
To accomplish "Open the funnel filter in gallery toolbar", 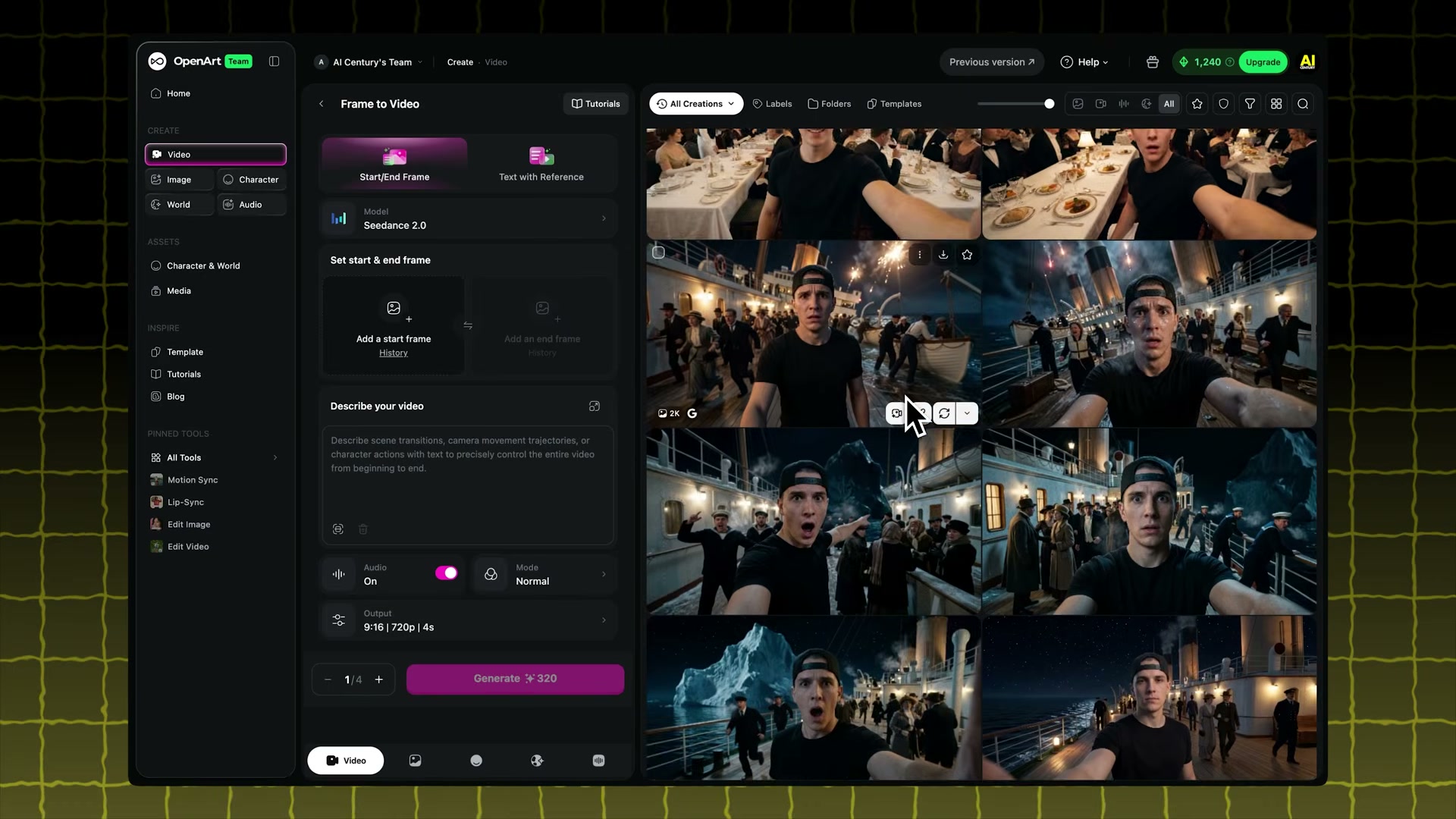I will coord(1250,104).
